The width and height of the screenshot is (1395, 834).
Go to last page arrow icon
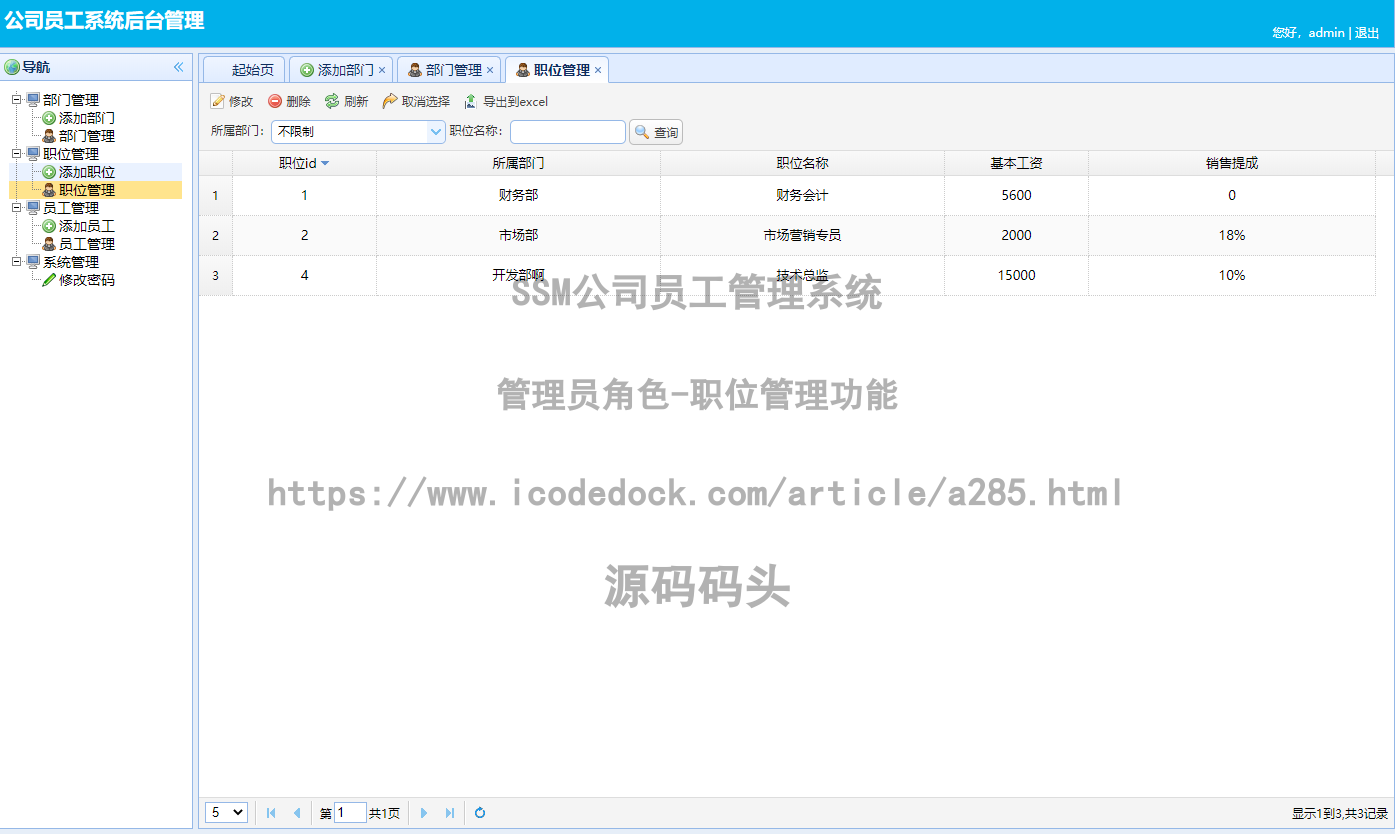[x=450, y=813]
